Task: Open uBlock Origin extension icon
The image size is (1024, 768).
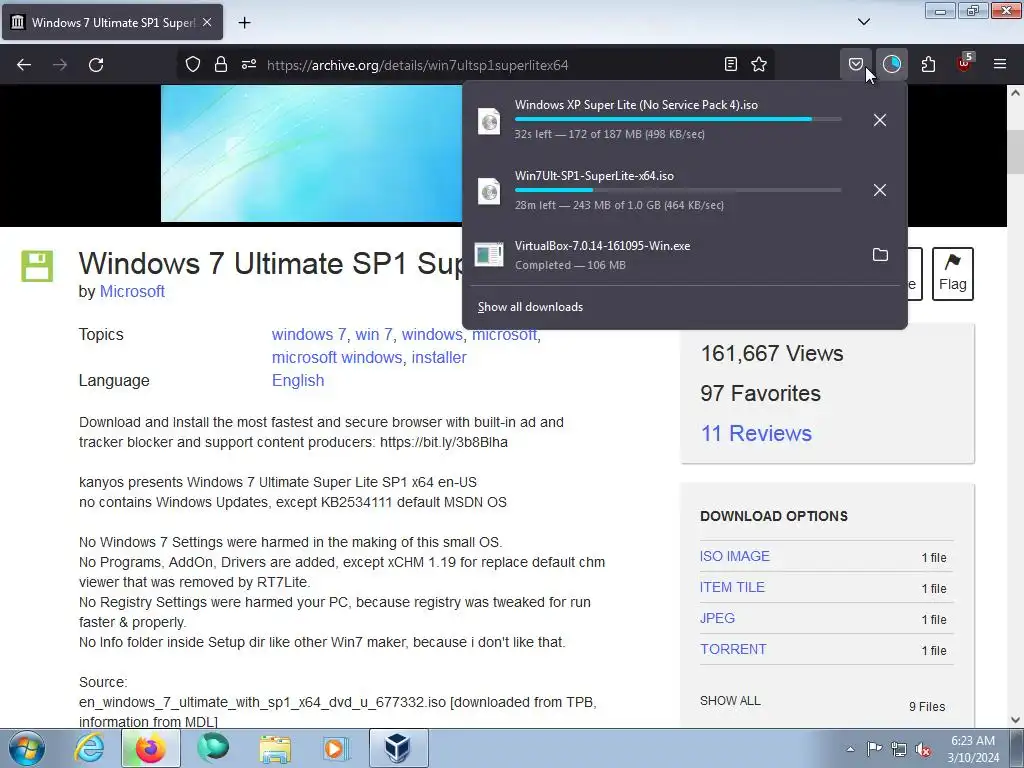Action: point(965,63)
